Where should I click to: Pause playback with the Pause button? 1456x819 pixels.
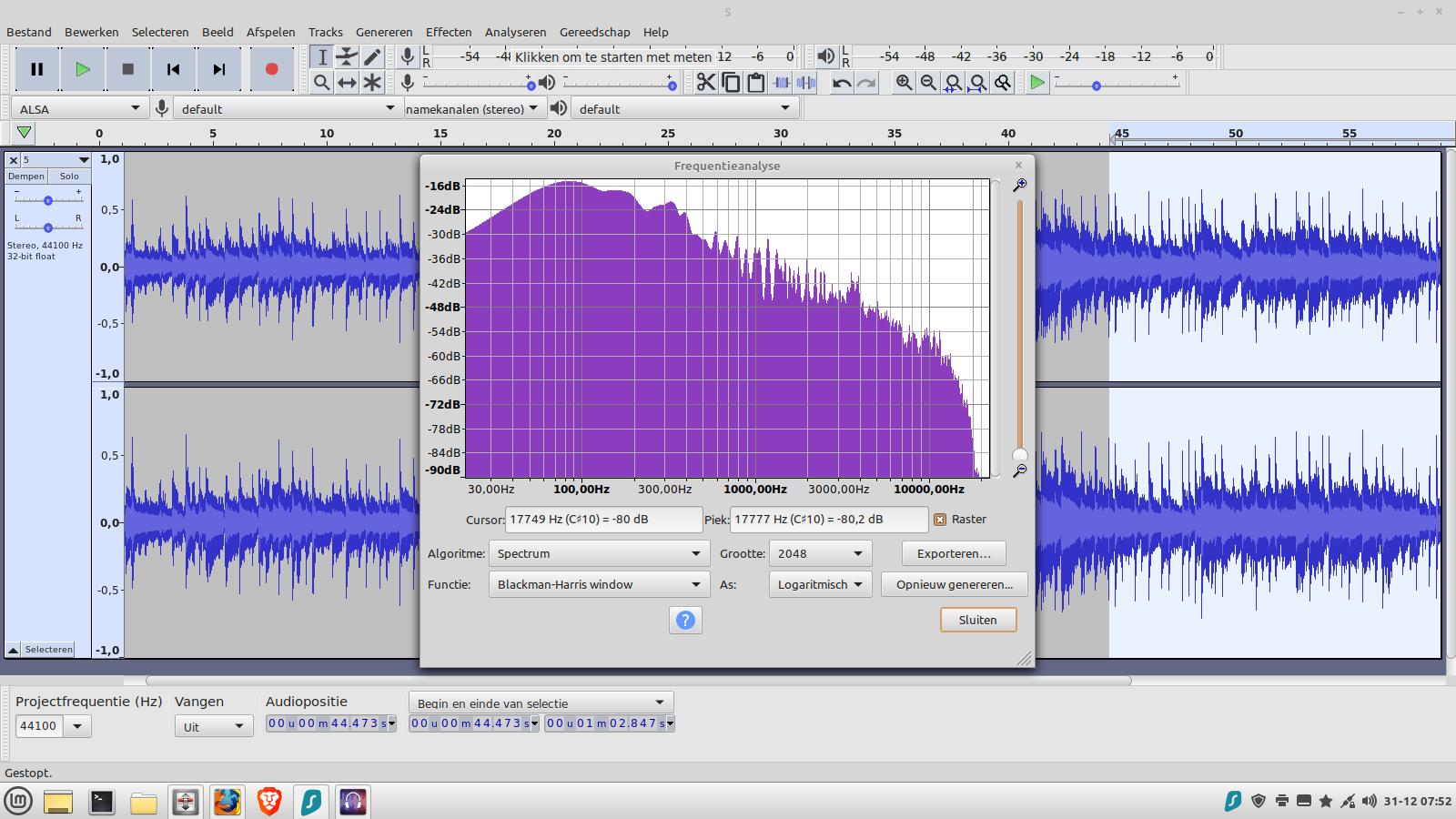click(x=37, y=69)
